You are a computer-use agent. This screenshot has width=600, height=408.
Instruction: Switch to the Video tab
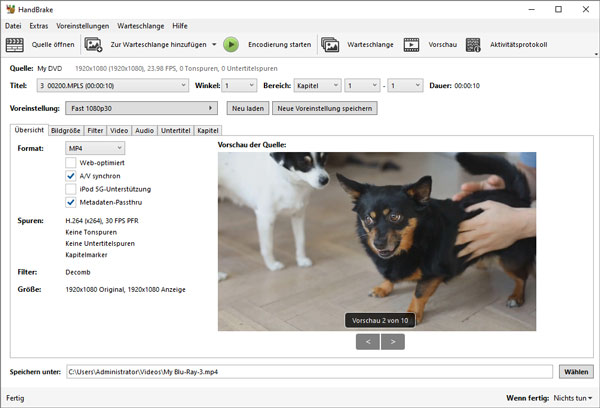click(119, 131)
